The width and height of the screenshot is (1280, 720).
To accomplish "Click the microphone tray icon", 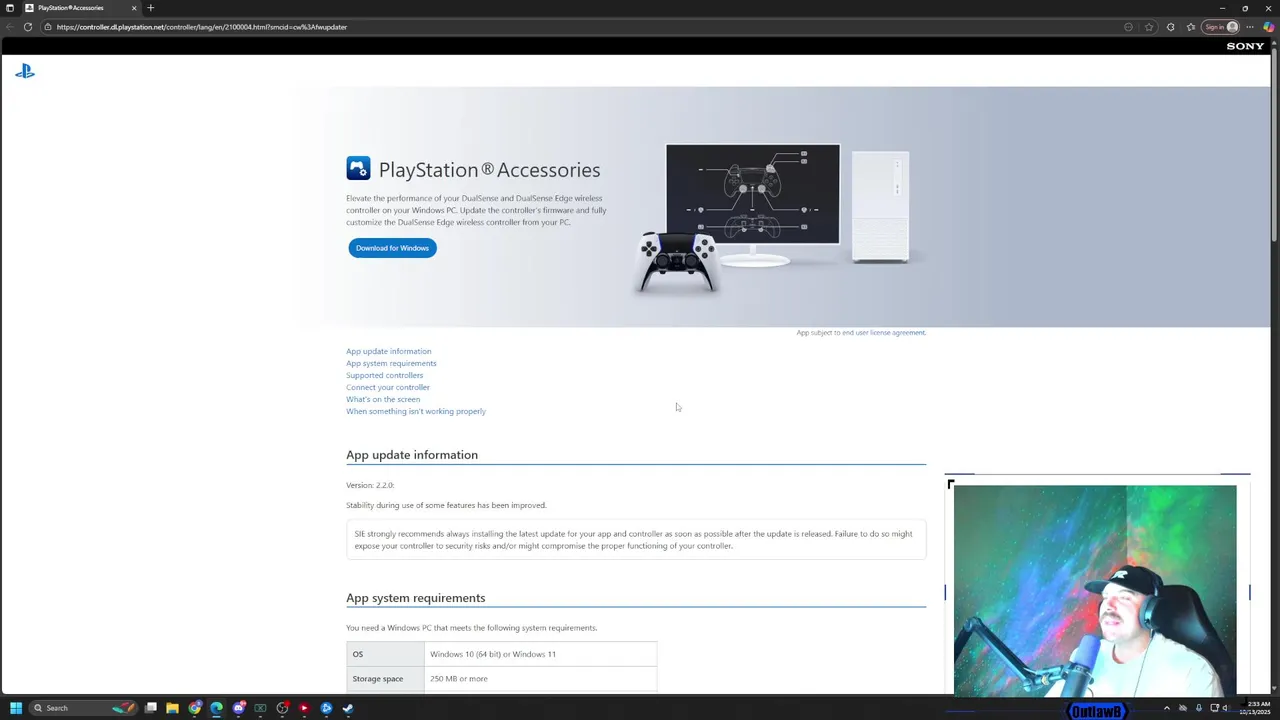I will 1199,708.
